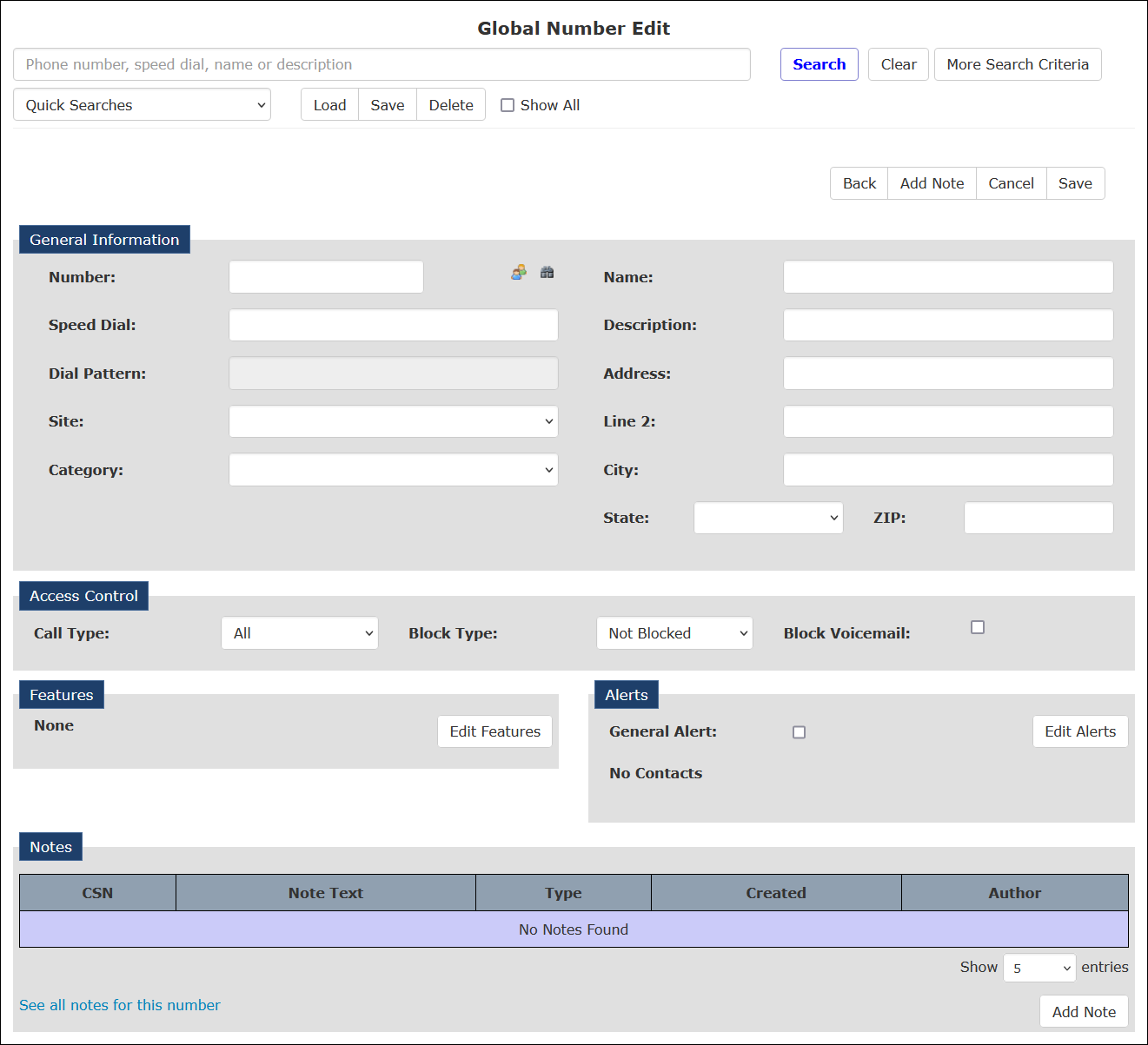Click into the phone number search field

[x=382, y=64]
